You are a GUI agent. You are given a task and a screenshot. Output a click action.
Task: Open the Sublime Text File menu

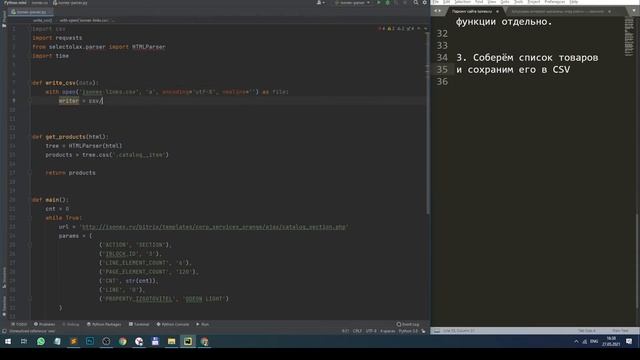click(436, 2)
